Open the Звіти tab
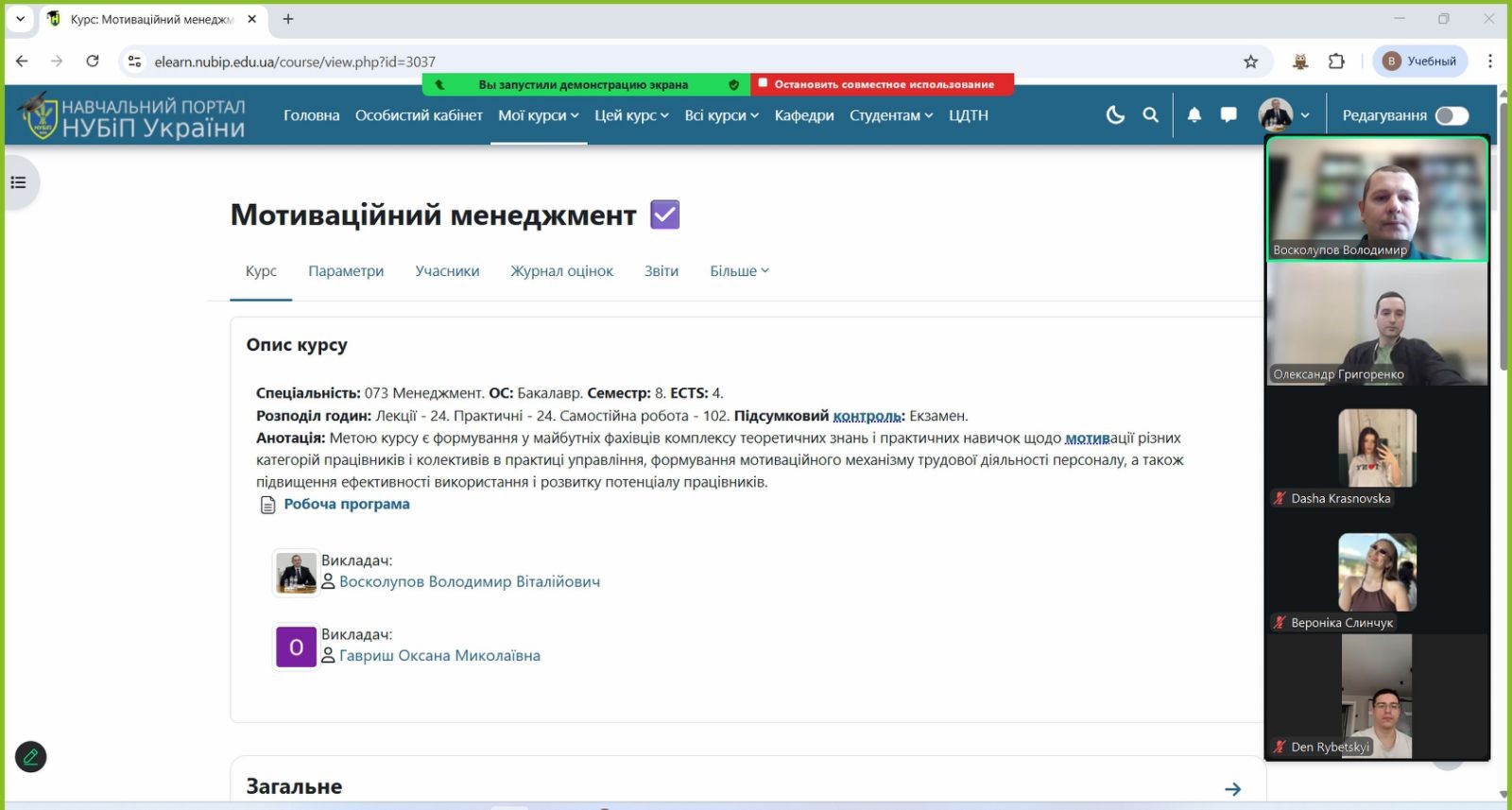The height and width of the screenshot is (810, 1512). [661, 271]
